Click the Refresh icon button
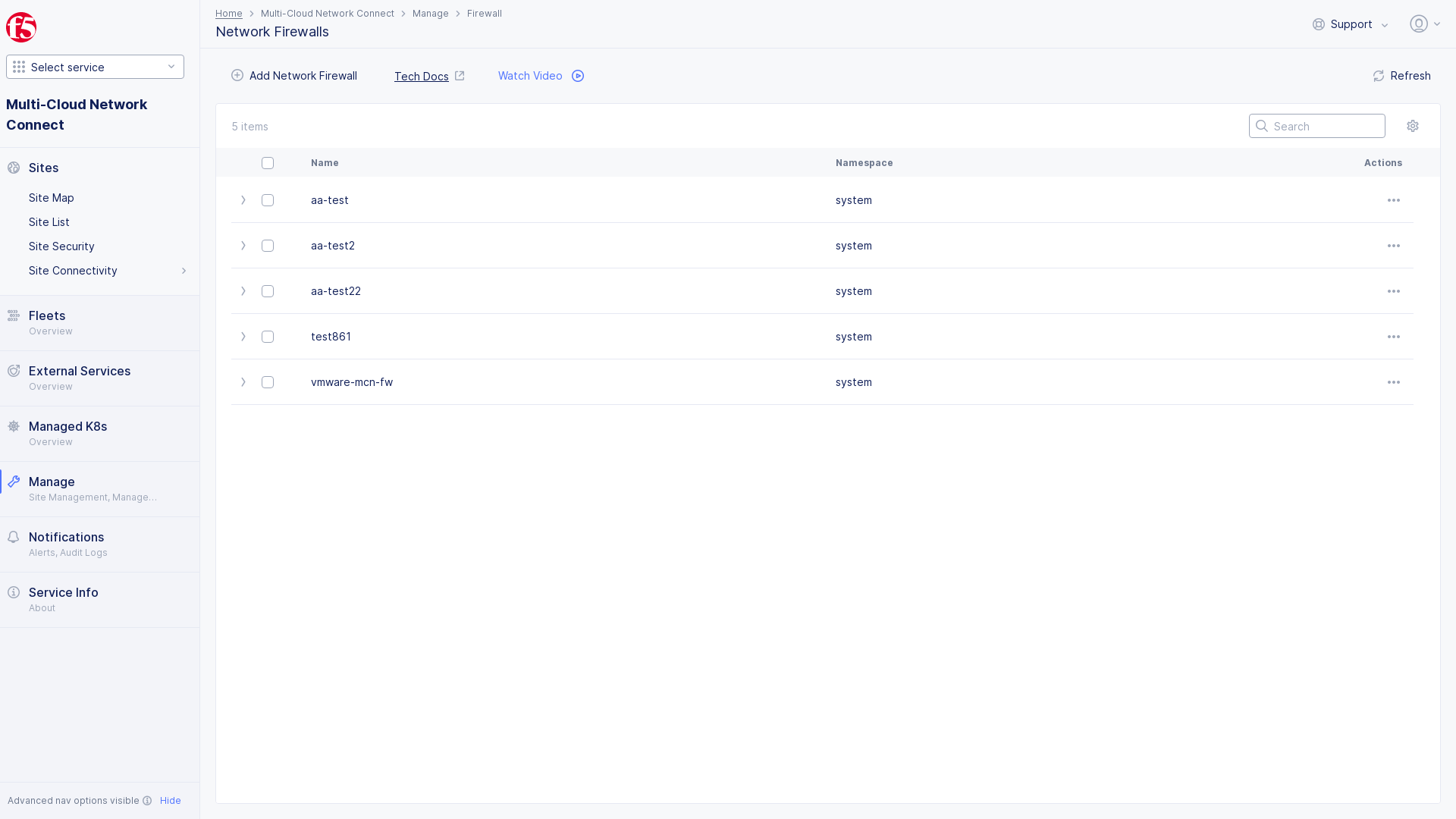1456x819 pixels. point(1379,76)
